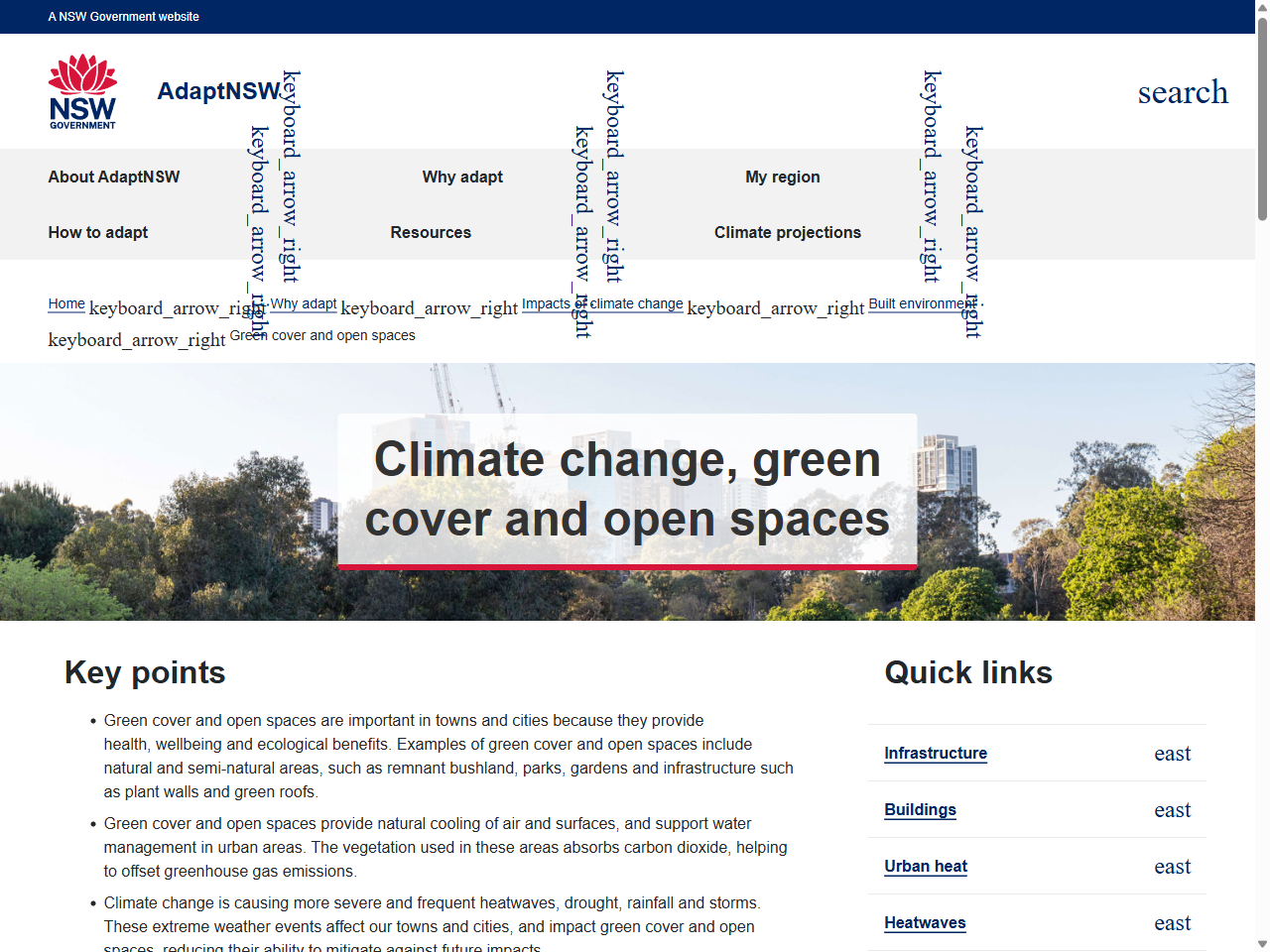Viewport: 1270px width, 952px height.
Task: Click the NSW Government waratah logo
Action: point(82,91)
